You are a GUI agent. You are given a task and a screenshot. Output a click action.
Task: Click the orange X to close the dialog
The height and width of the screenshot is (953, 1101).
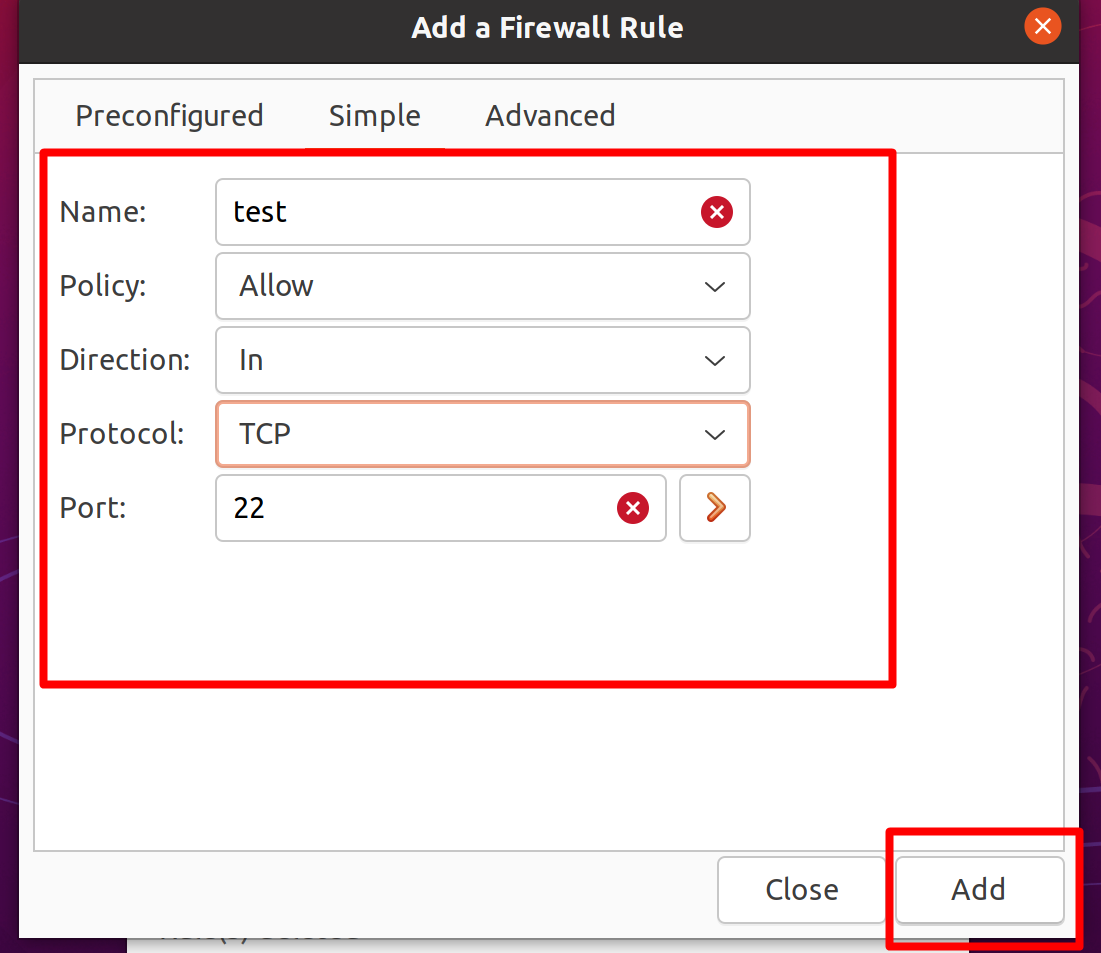coord(1043,27)
